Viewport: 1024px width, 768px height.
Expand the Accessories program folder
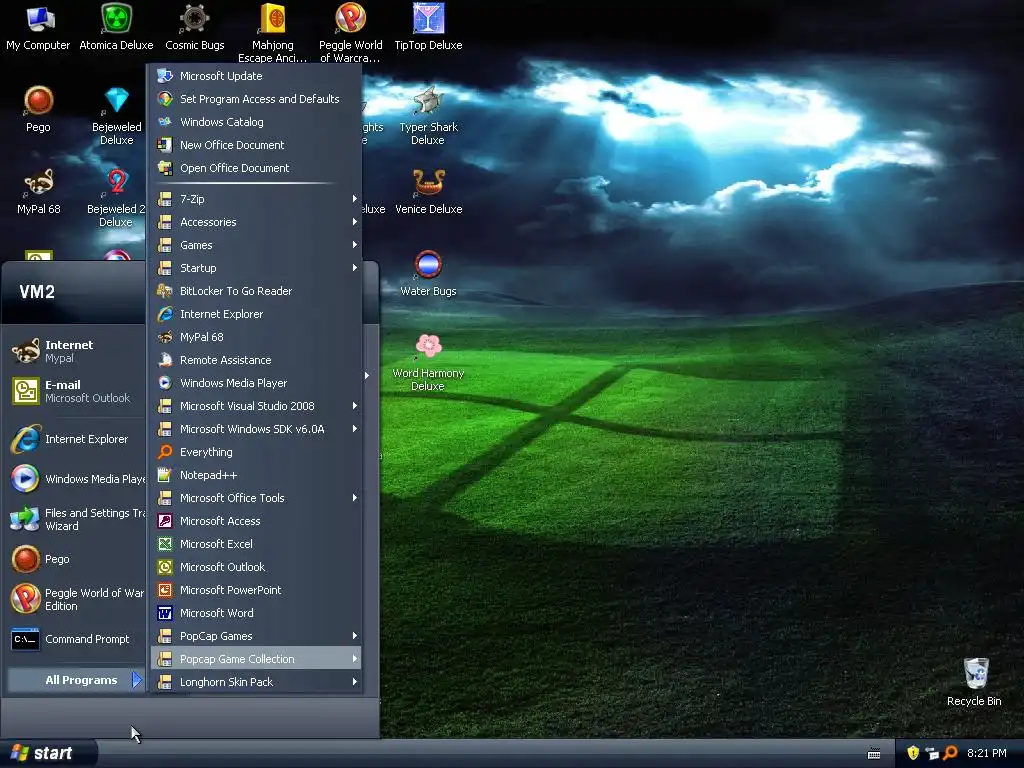point(256,221)
